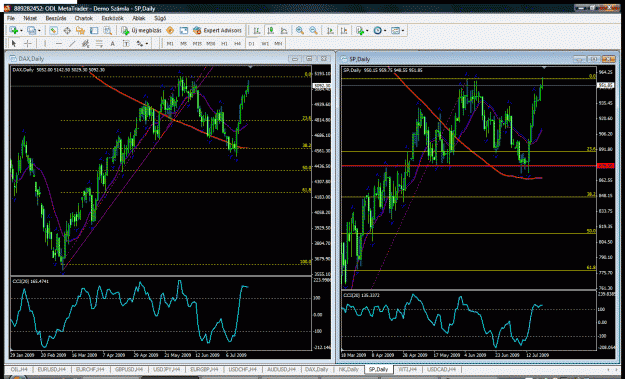The image size is (625, 379).
Task: Click the New Chart icon
Action: click(x=14, y=30)
